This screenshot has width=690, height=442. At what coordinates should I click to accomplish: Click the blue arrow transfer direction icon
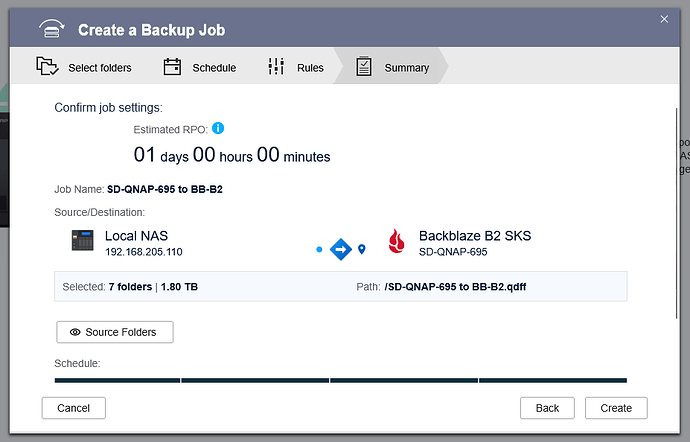pos(340,248)
